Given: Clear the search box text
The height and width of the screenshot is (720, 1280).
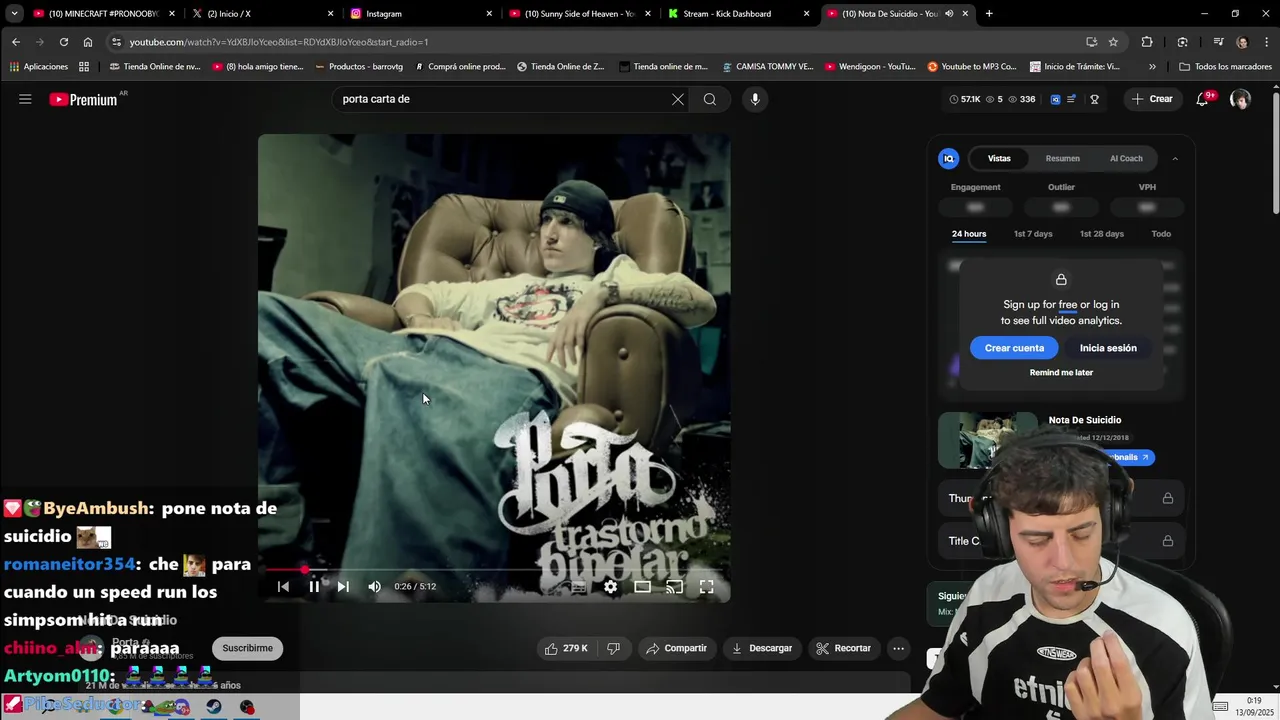Looking at the screenshot, I should (678, 99).
